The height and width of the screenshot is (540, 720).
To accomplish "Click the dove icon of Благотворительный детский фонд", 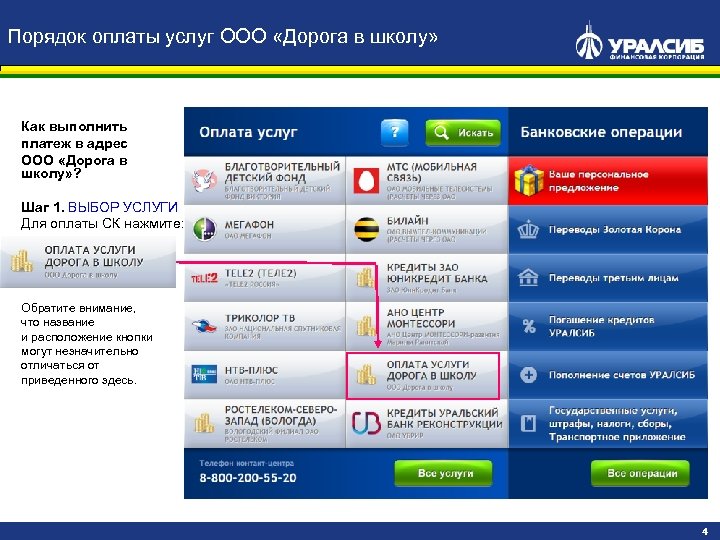I will coord(204,180).
